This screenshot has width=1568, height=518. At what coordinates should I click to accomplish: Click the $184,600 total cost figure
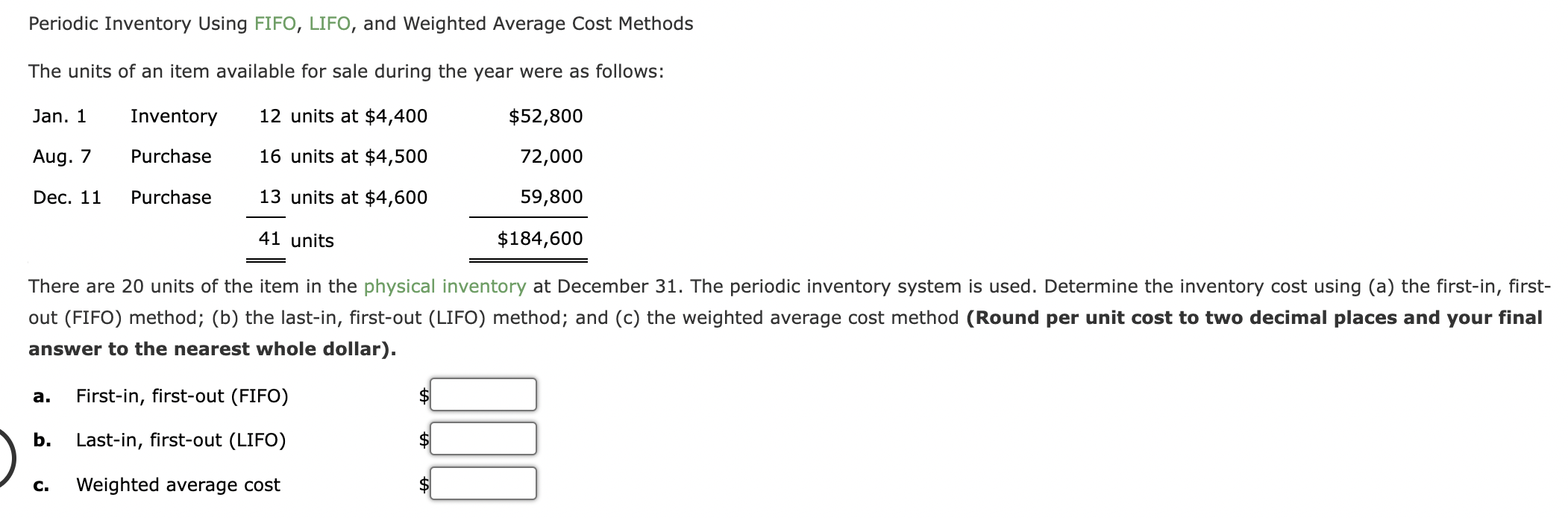click(x=541, y=238)
